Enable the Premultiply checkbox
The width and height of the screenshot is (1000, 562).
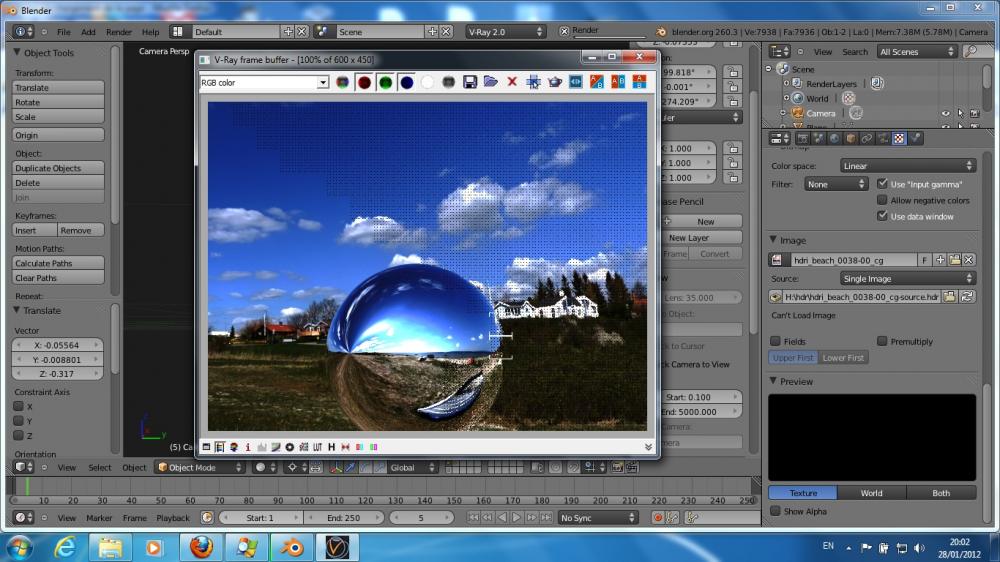coord(882,341)
